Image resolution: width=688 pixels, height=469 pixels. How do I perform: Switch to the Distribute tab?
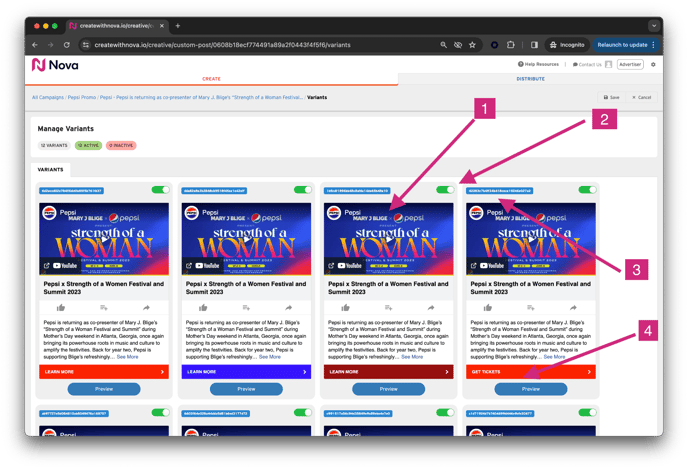pos(530,78)
